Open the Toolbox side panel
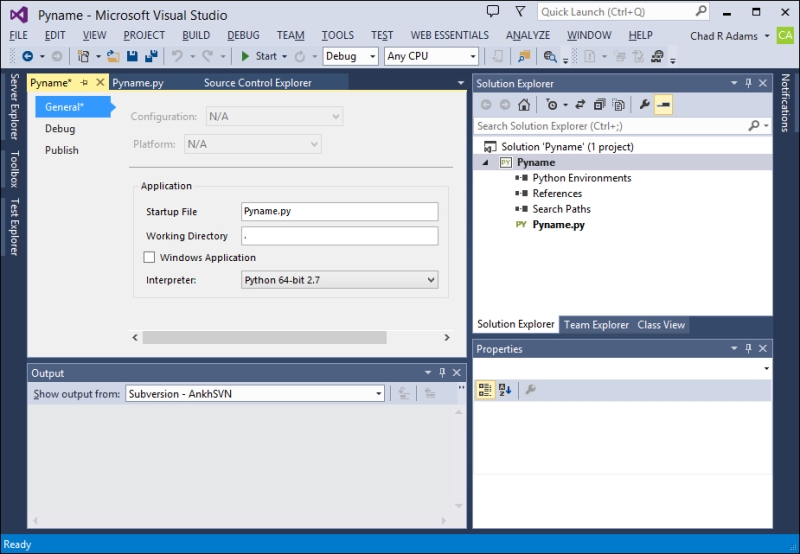The width and height of the screenshot is (800, 554). [14, 168]
